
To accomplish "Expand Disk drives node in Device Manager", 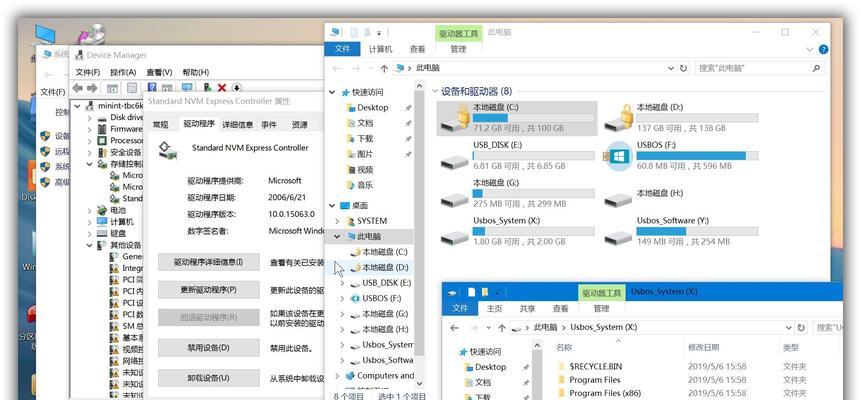I will (x=90, y=117).
